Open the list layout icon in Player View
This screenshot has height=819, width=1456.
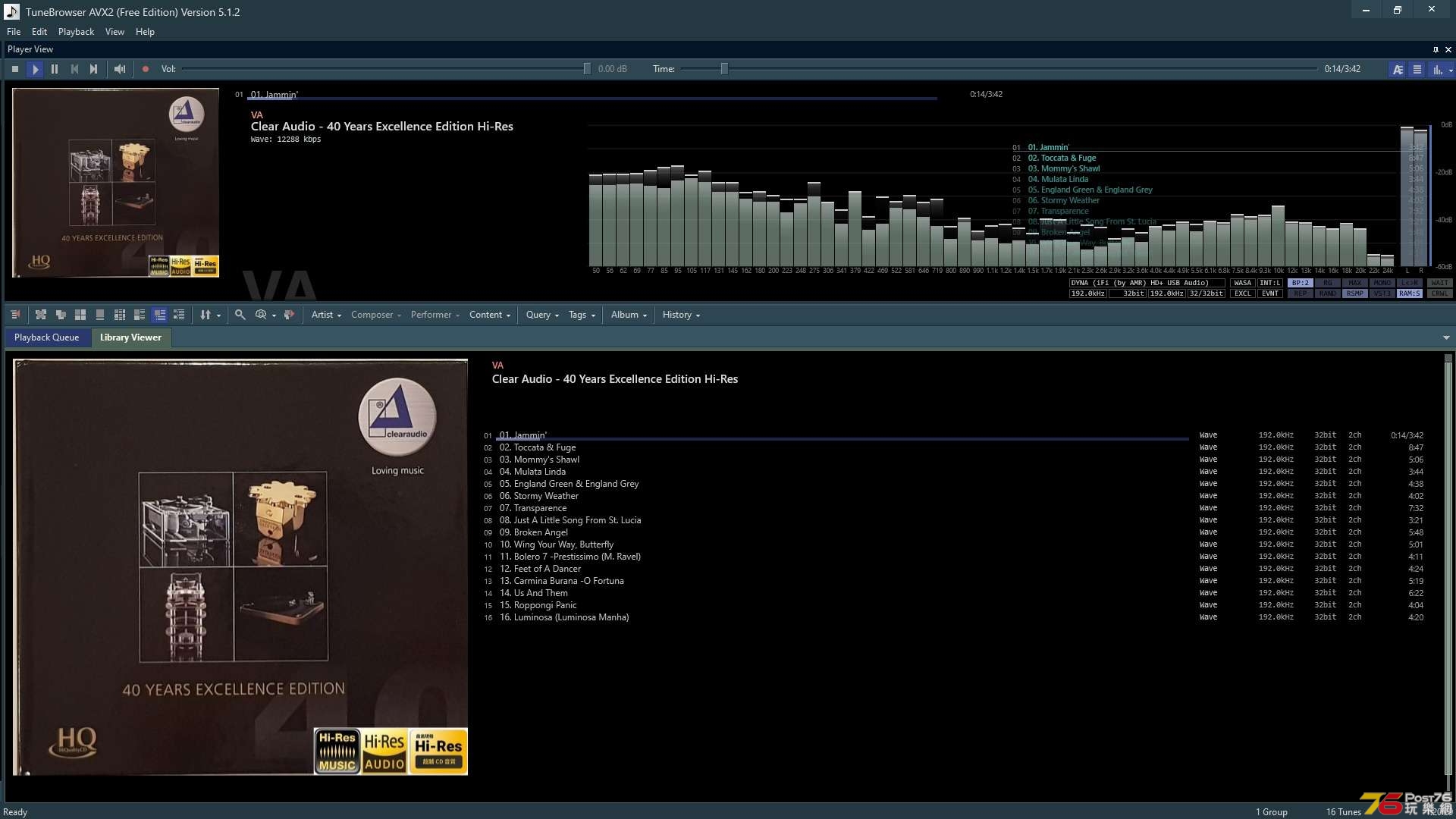point(1417,69)
